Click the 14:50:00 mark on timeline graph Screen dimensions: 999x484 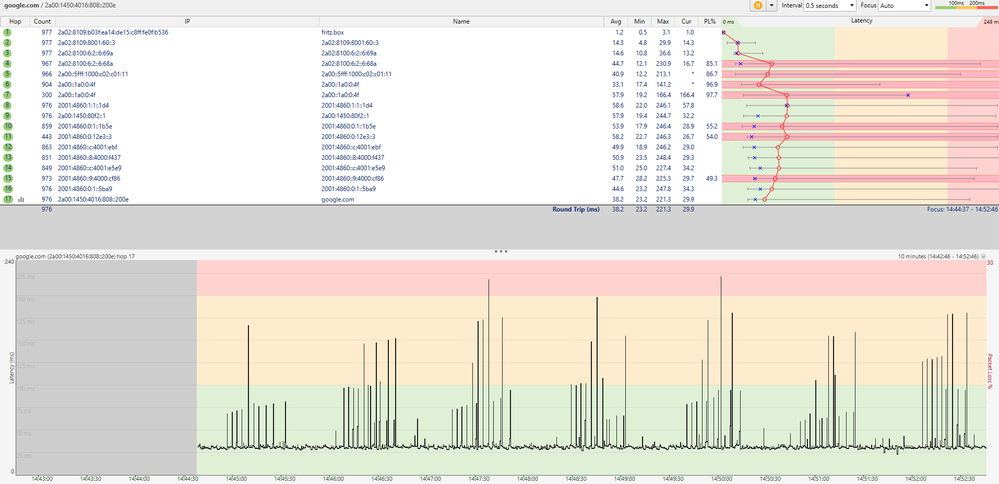pos(720,479)
